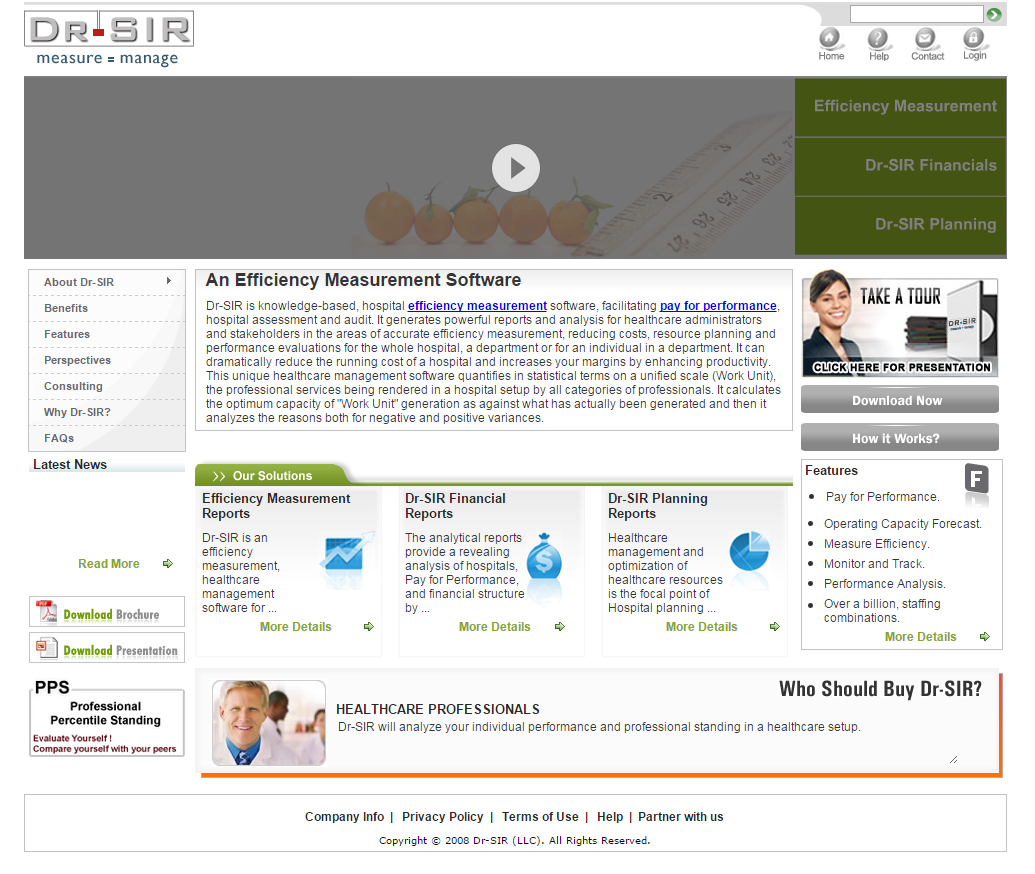The width and height of the screenshot is (1035, 874).
Task: Follow the pay for performance hyperlink
Action: click(x=718, y=306)
